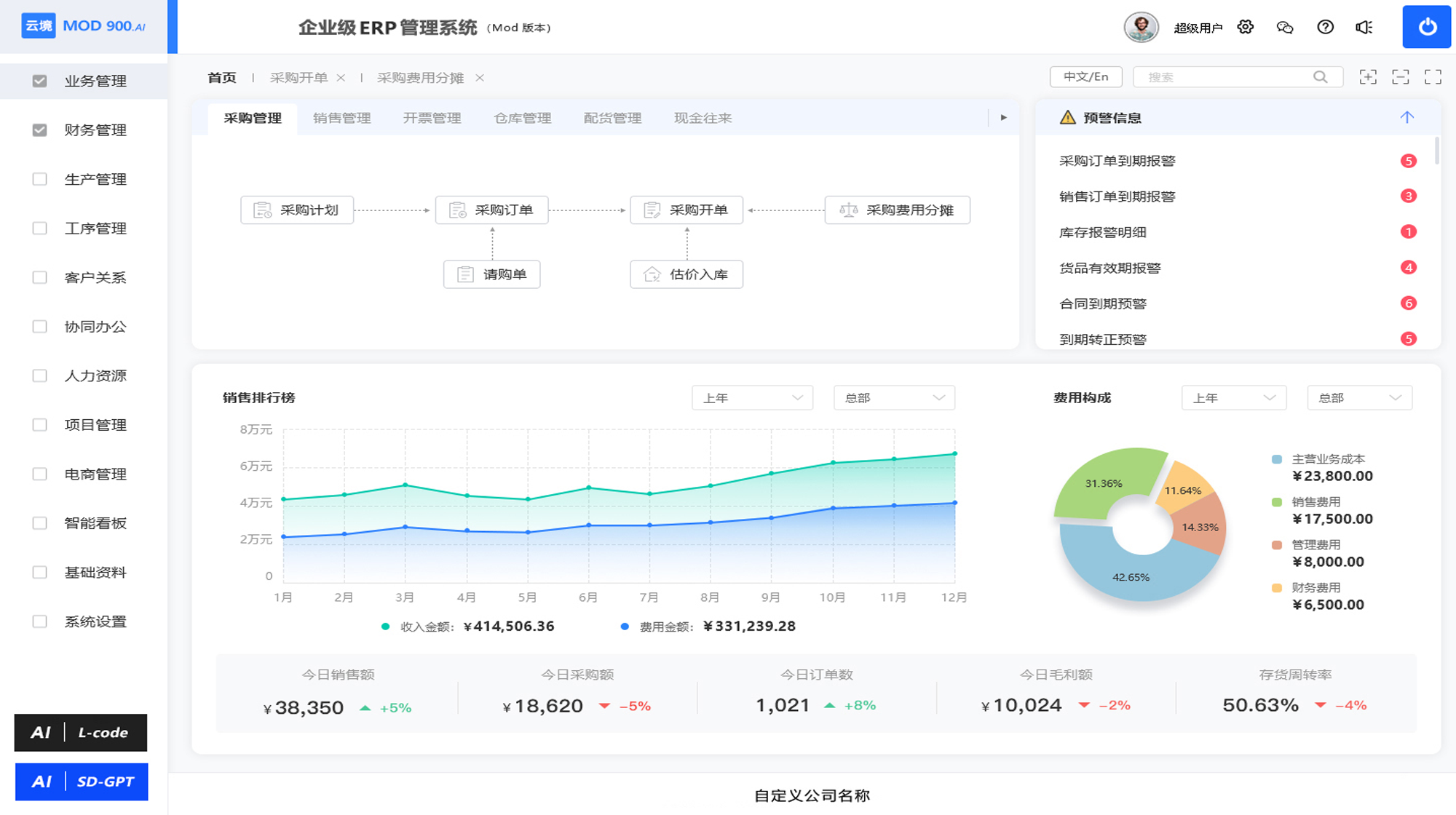Click the speaker announcement icon
Image resolution: width=1456 pixels, height=815 pixels.
[1364, 27]
